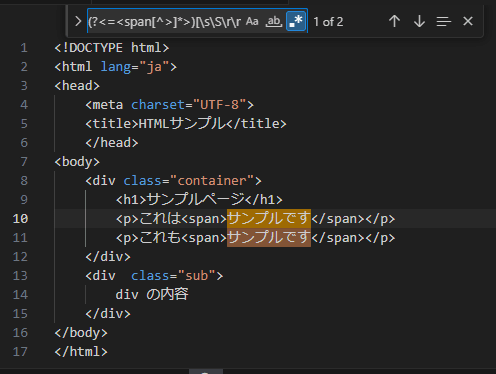Click line number 17 in gutter

(x=20, y=352)
